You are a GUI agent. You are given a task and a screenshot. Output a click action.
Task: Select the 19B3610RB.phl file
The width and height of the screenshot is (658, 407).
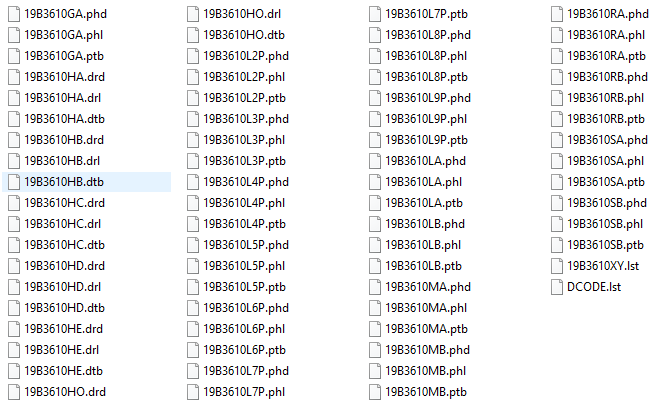(606, 98)
